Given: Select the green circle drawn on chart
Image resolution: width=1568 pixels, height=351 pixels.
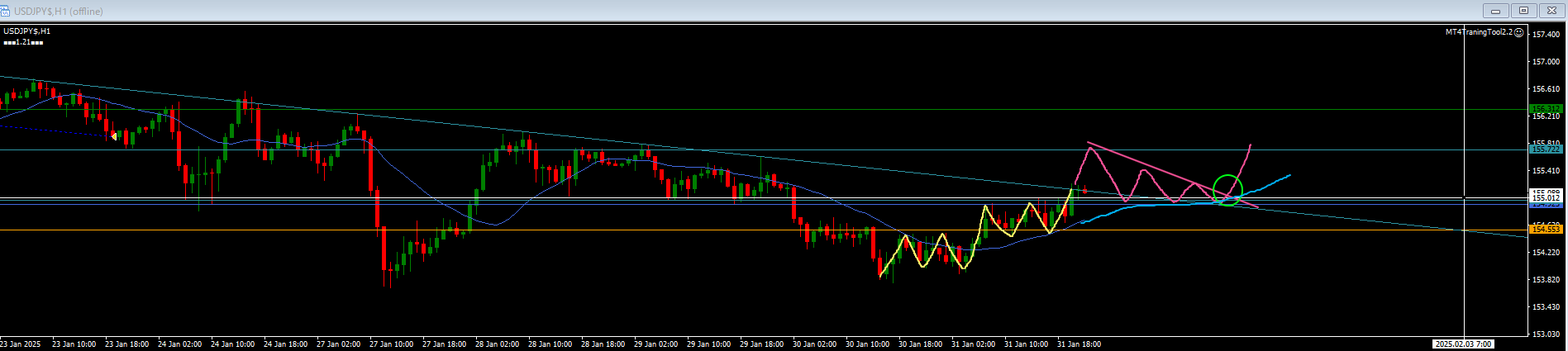Looking at the screenshot, I should tap(1227, 175).
